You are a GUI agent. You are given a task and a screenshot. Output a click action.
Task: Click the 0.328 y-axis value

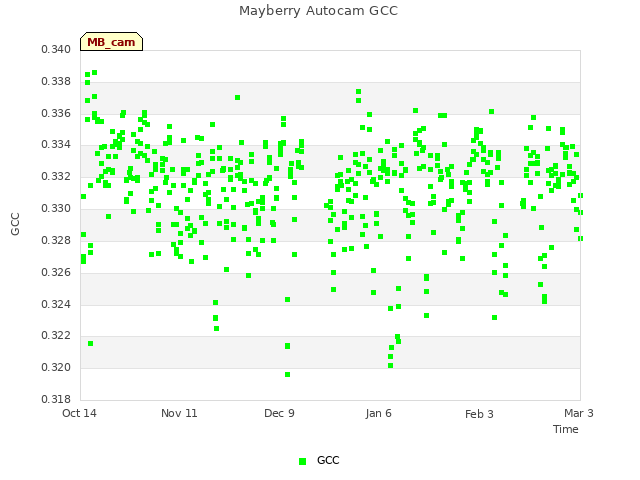[x=56, y=240]
